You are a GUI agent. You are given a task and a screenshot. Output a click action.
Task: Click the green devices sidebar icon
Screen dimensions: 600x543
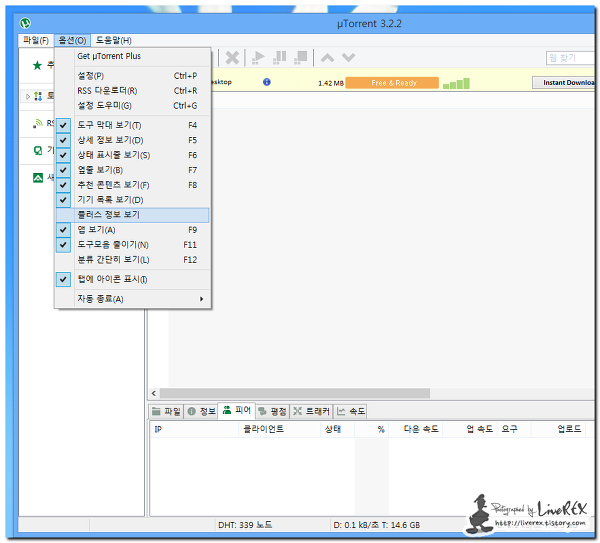pyautogui.click(x=38, y=150)
